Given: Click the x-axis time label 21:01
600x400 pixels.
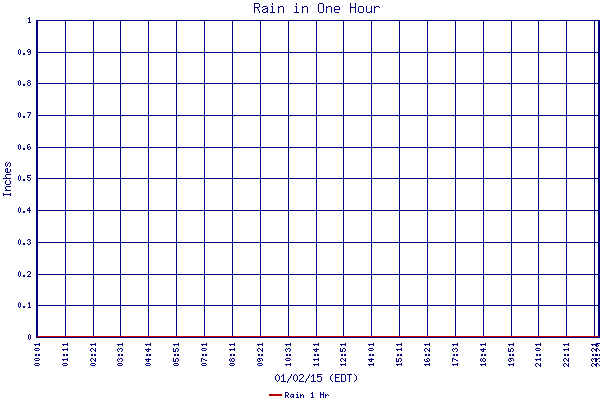Looking at the screenshot, I should pyautogui.click(x=539, y=354).
